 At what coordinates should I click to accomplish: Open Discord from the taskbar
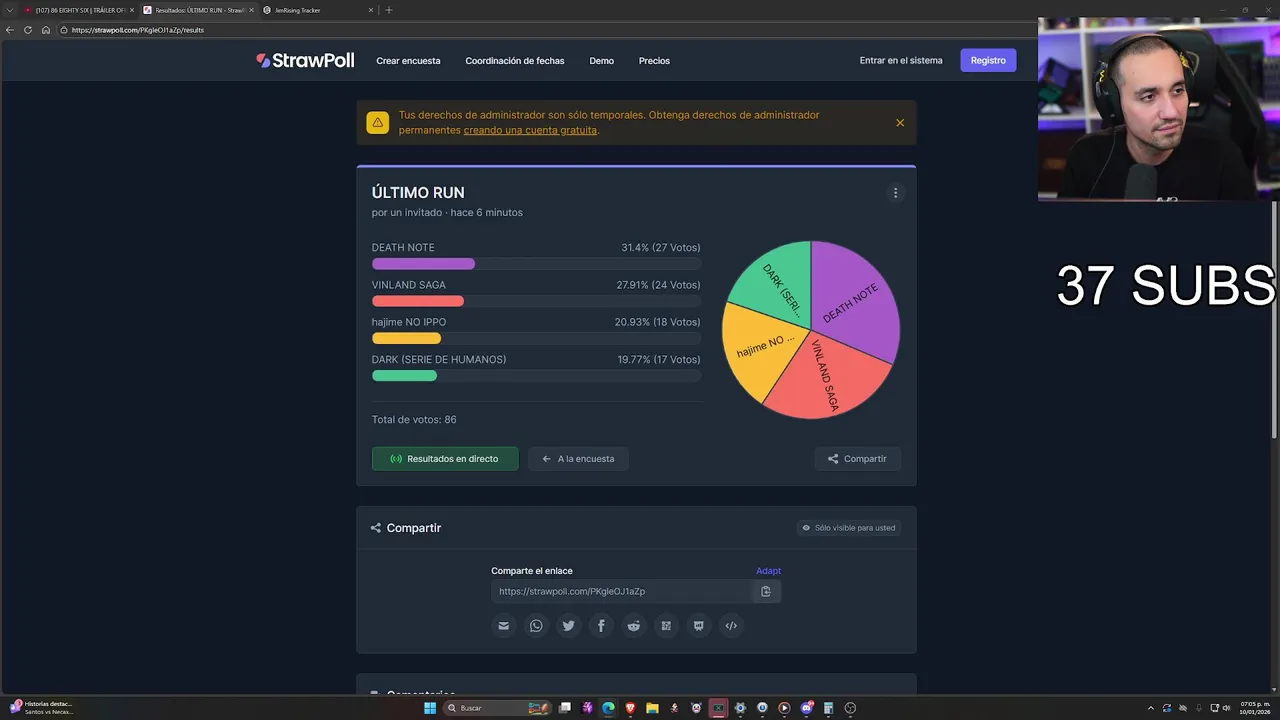[x=806, y=708]
